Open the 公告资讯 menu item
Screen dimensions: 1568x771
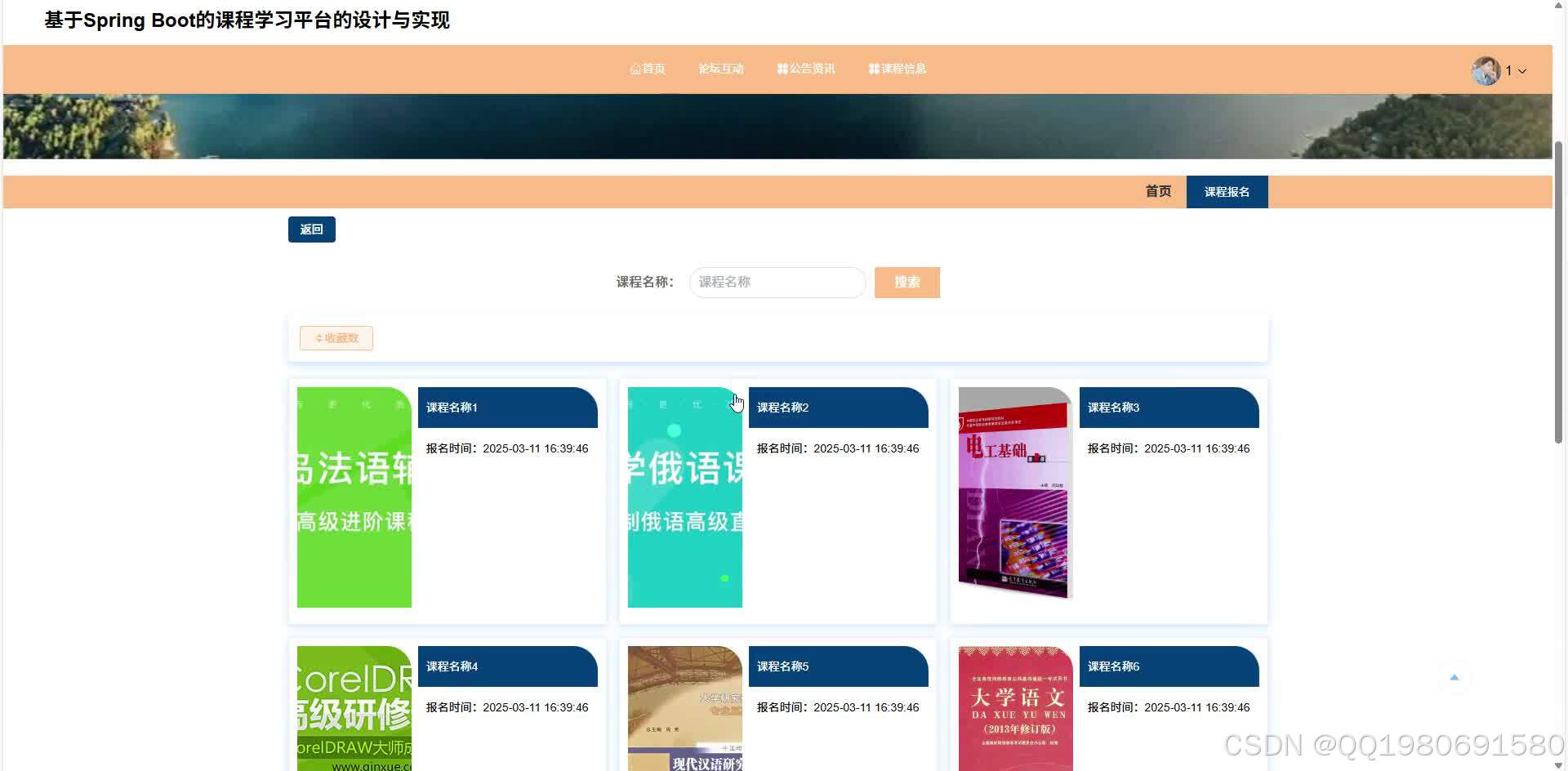(811, 69)
